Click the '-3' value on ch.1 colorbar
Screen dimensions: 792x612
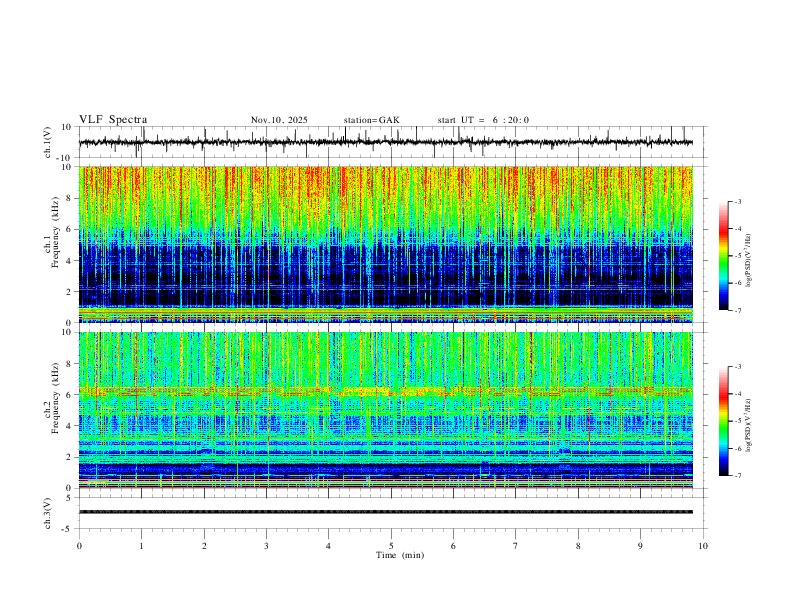pos(737,201)
